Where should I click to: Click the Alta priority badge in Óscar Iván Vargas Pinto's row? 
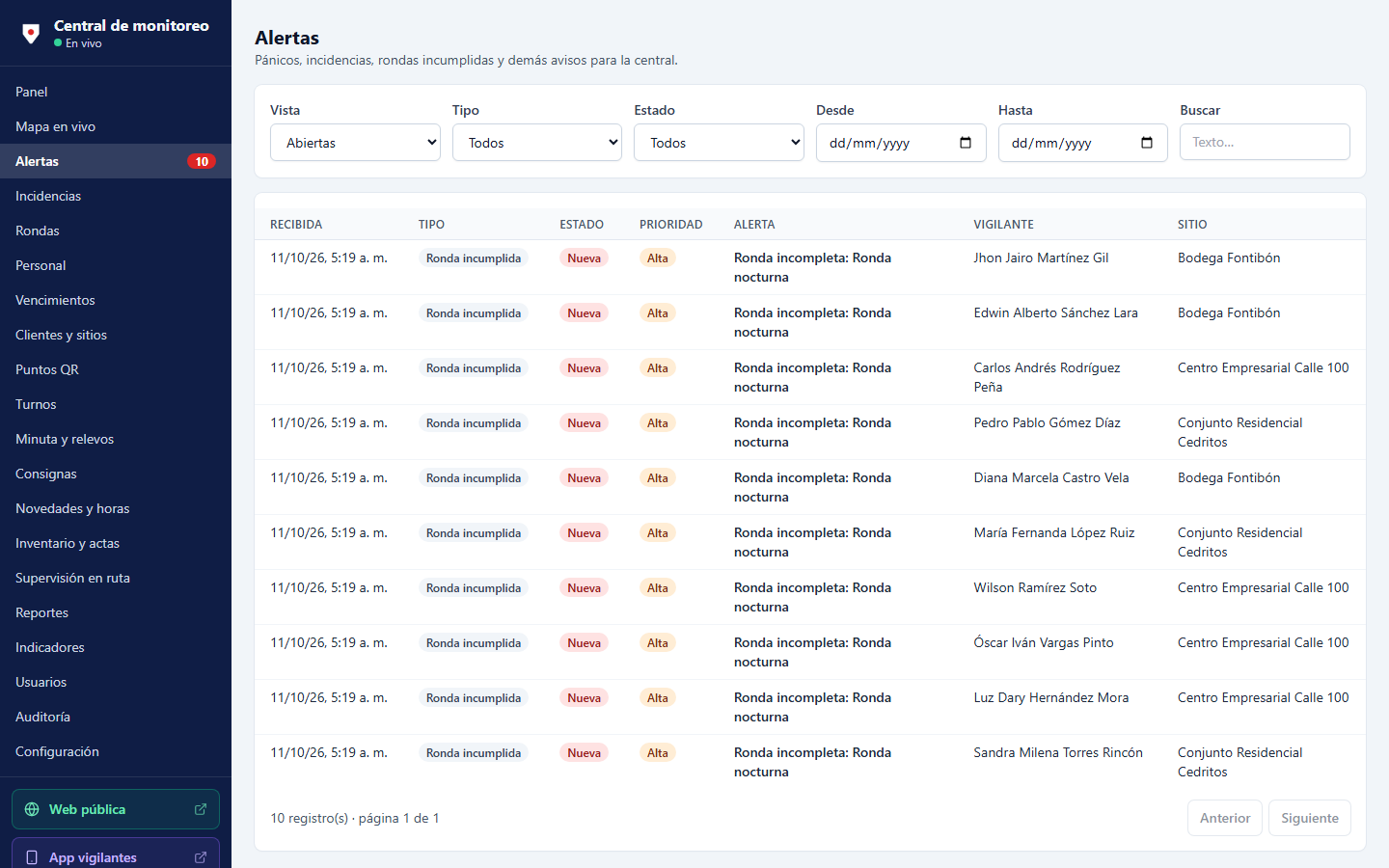(x=658, y=643)
